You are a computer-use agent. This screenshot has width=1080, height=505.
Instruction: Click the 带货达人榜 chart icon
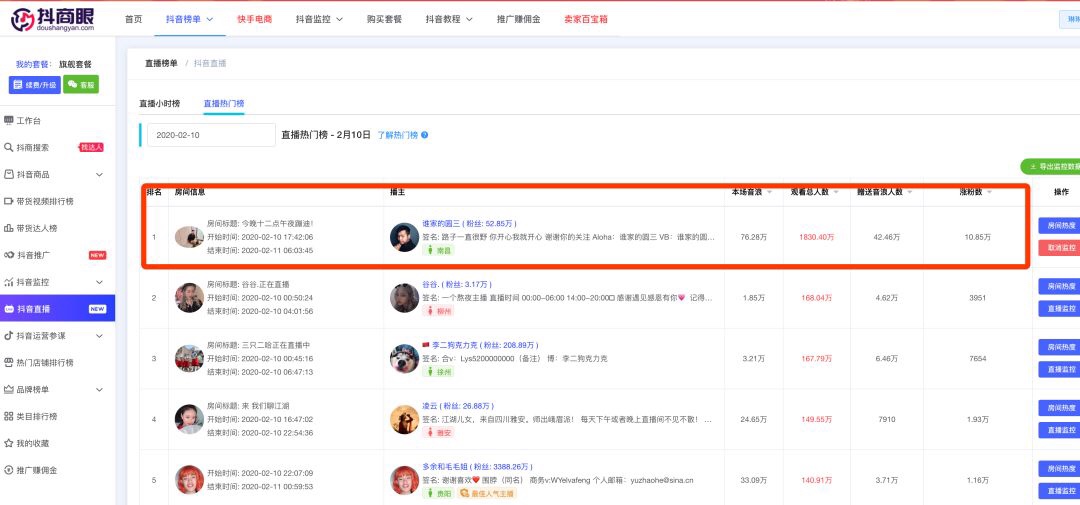point(9,228)
